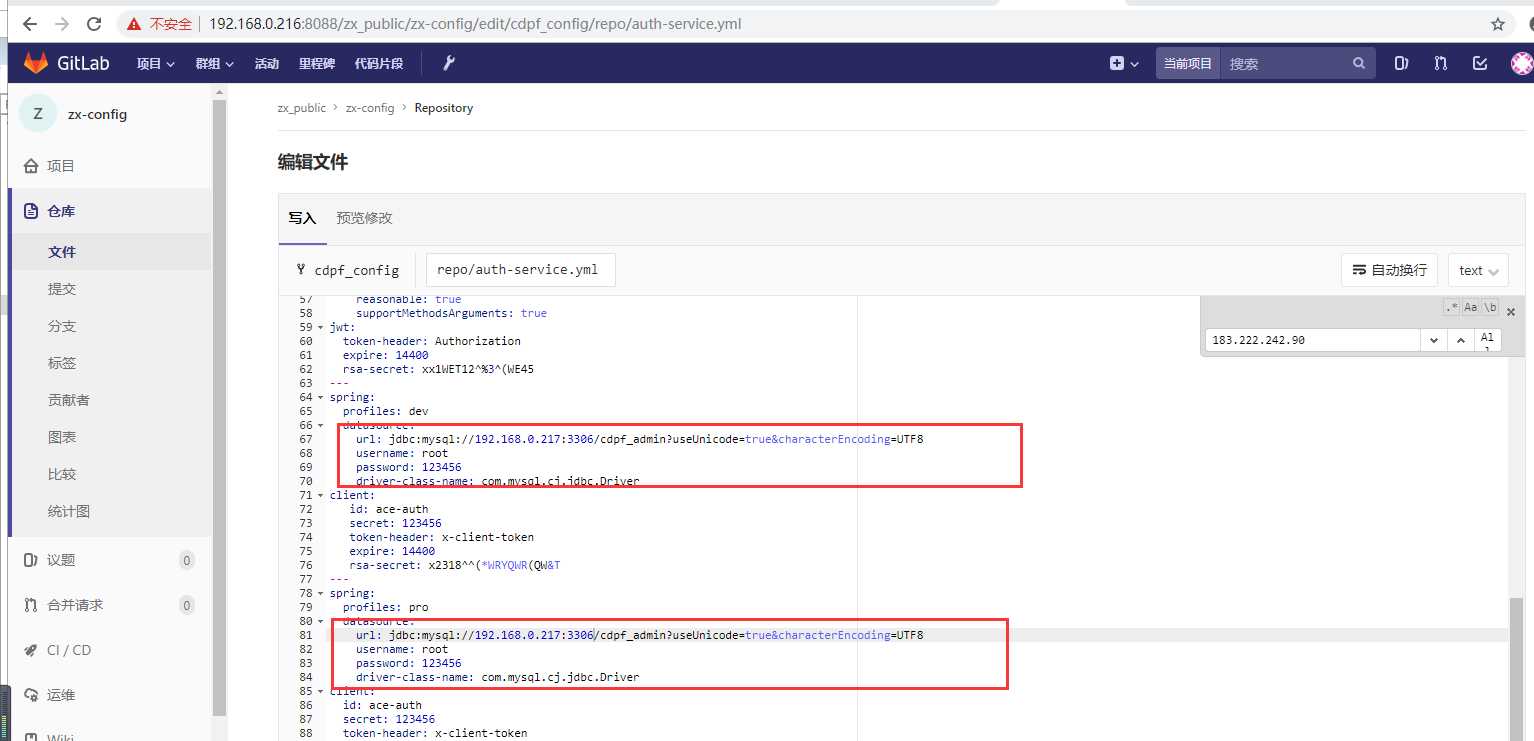Screen dimensions: 1534x741
Task: Open the admin area wrench icon
Action: (449, 63)
